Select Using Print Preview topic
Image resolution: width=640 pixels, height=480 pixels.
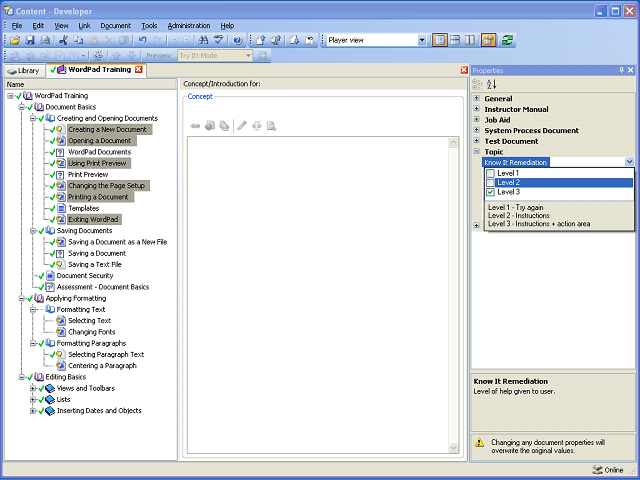pos(97,163)
